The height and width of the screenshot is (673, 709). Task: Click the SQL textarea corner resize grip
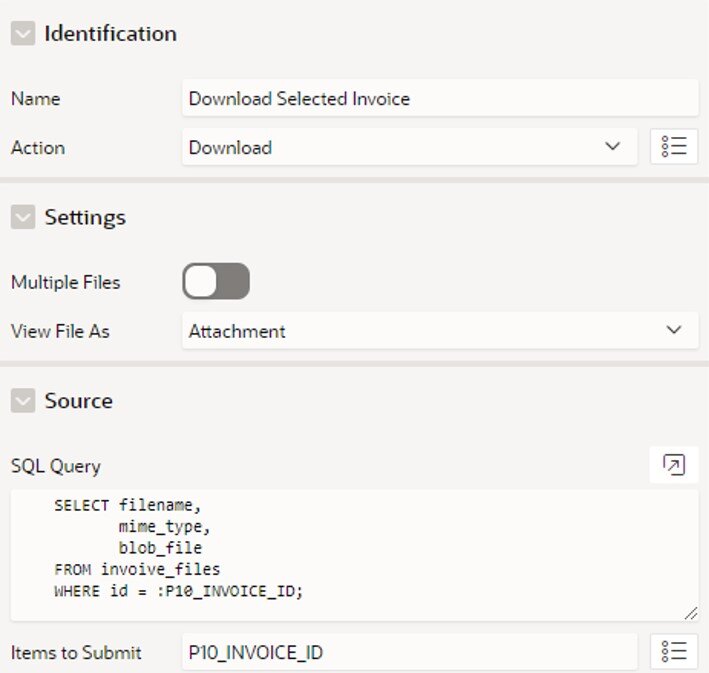pyautogui.click(x=691, y=613)
